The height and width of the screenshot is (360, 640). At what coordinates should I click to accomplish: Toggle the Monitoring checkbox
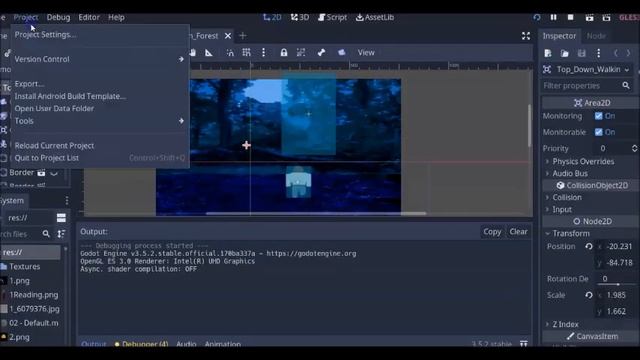click(598, 116)
